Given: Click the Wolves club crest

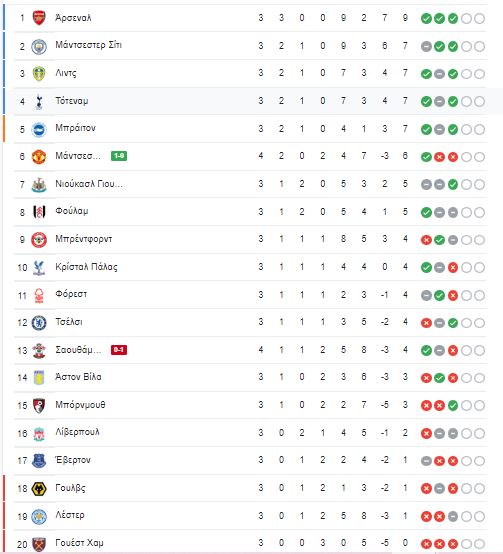Looking at the screenshot, I should coord(39,489).
